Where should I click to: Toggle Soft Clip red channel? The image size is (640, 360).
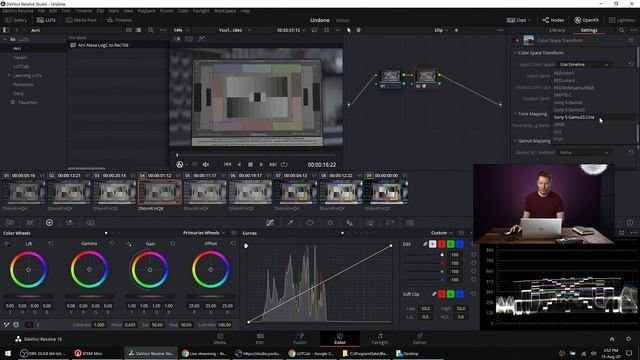coord(442,294)
